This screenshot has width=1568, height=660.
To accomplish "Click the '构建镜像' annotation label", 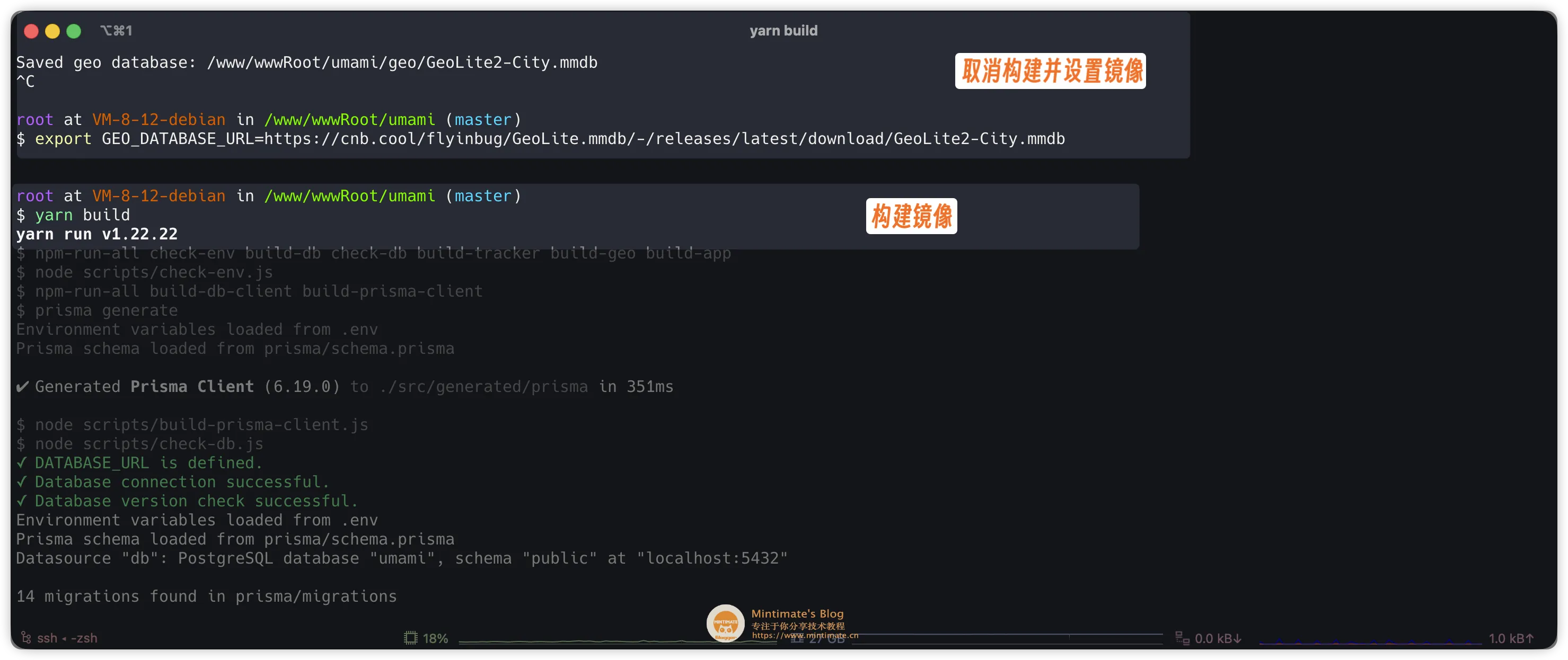I will (x=911, y=216).
